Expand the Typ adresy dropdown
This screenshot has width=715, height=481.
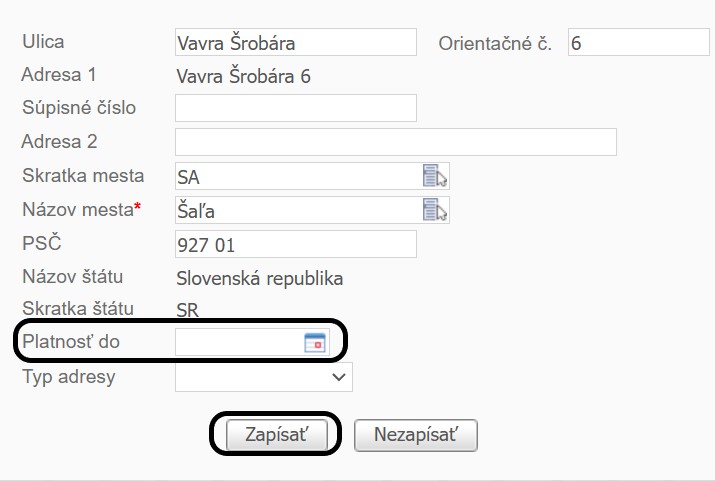coord(264,377)
